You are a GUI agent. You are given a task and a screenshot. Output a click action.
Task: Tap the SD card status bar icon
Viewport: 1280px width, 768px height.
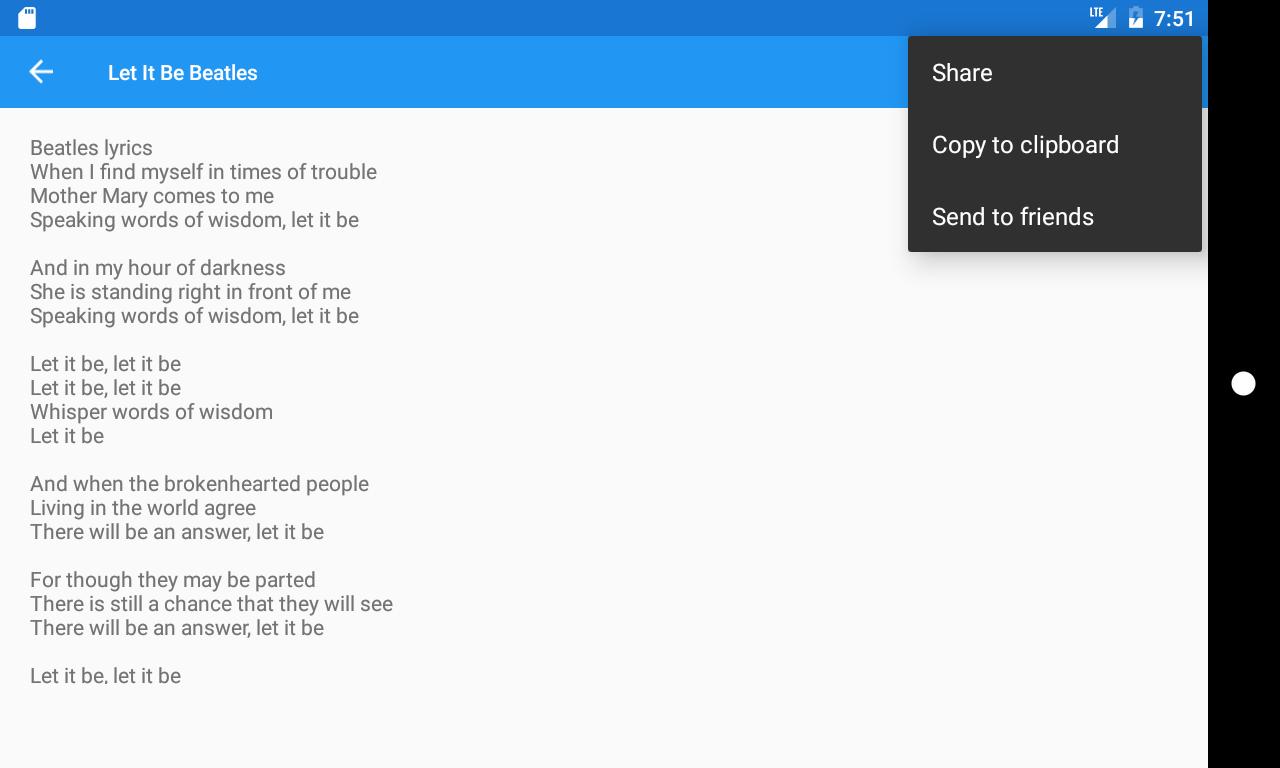click(27, 18)
